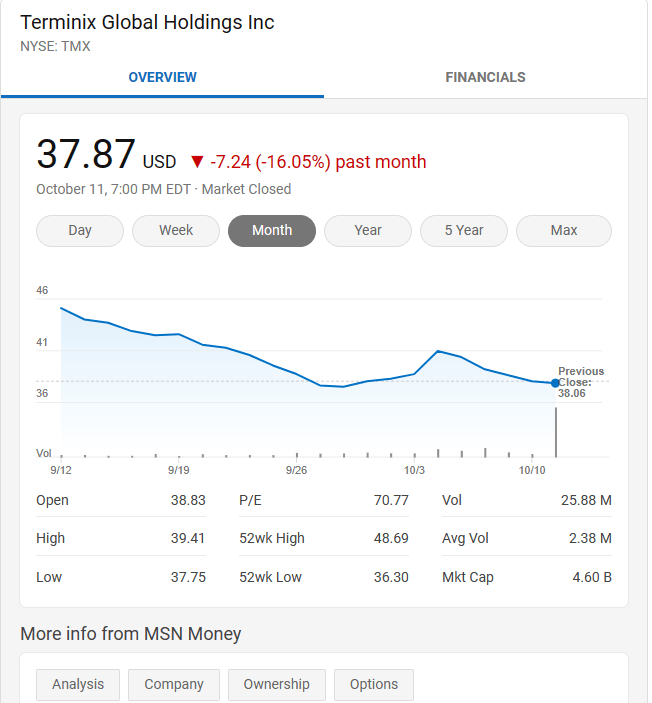
Task: Select the Month range button
Action: [272, 231]
